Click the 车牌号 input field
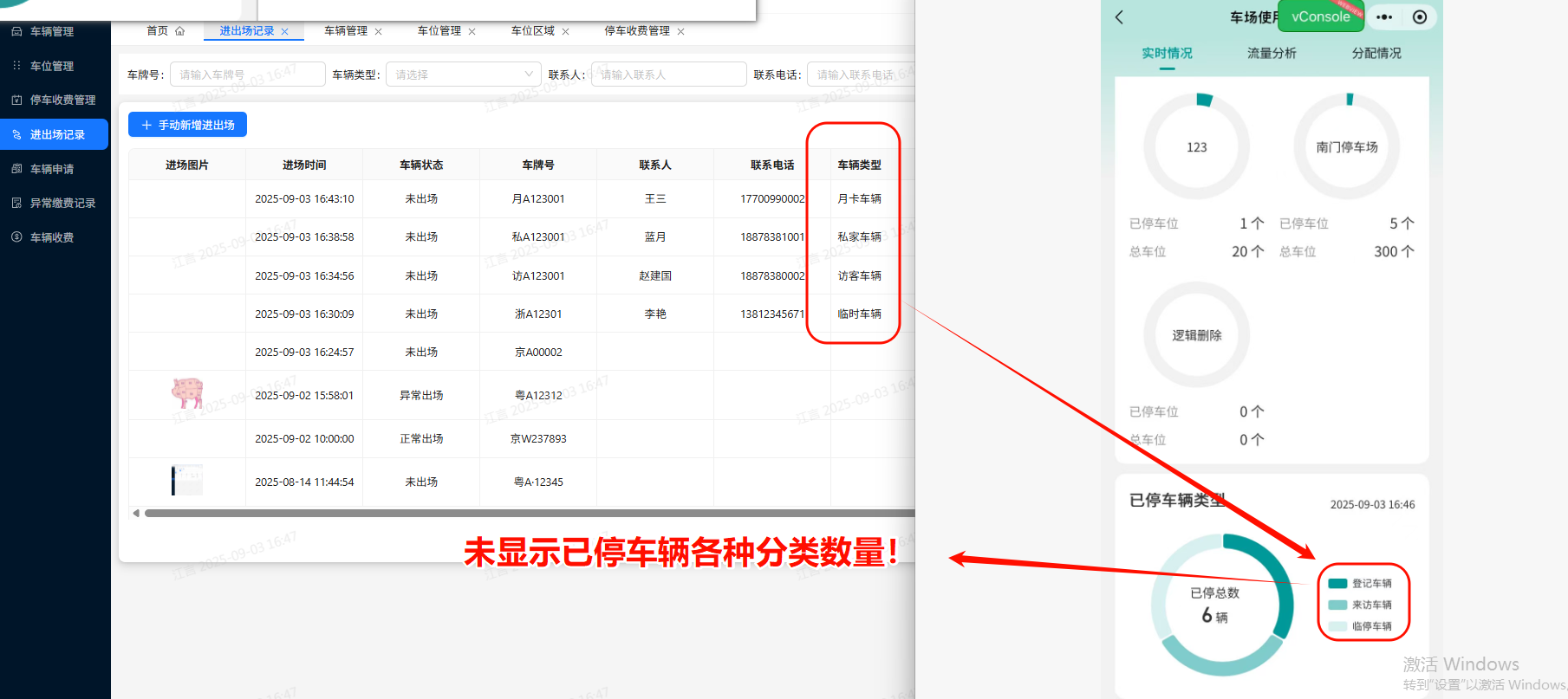 pos(247,74)
